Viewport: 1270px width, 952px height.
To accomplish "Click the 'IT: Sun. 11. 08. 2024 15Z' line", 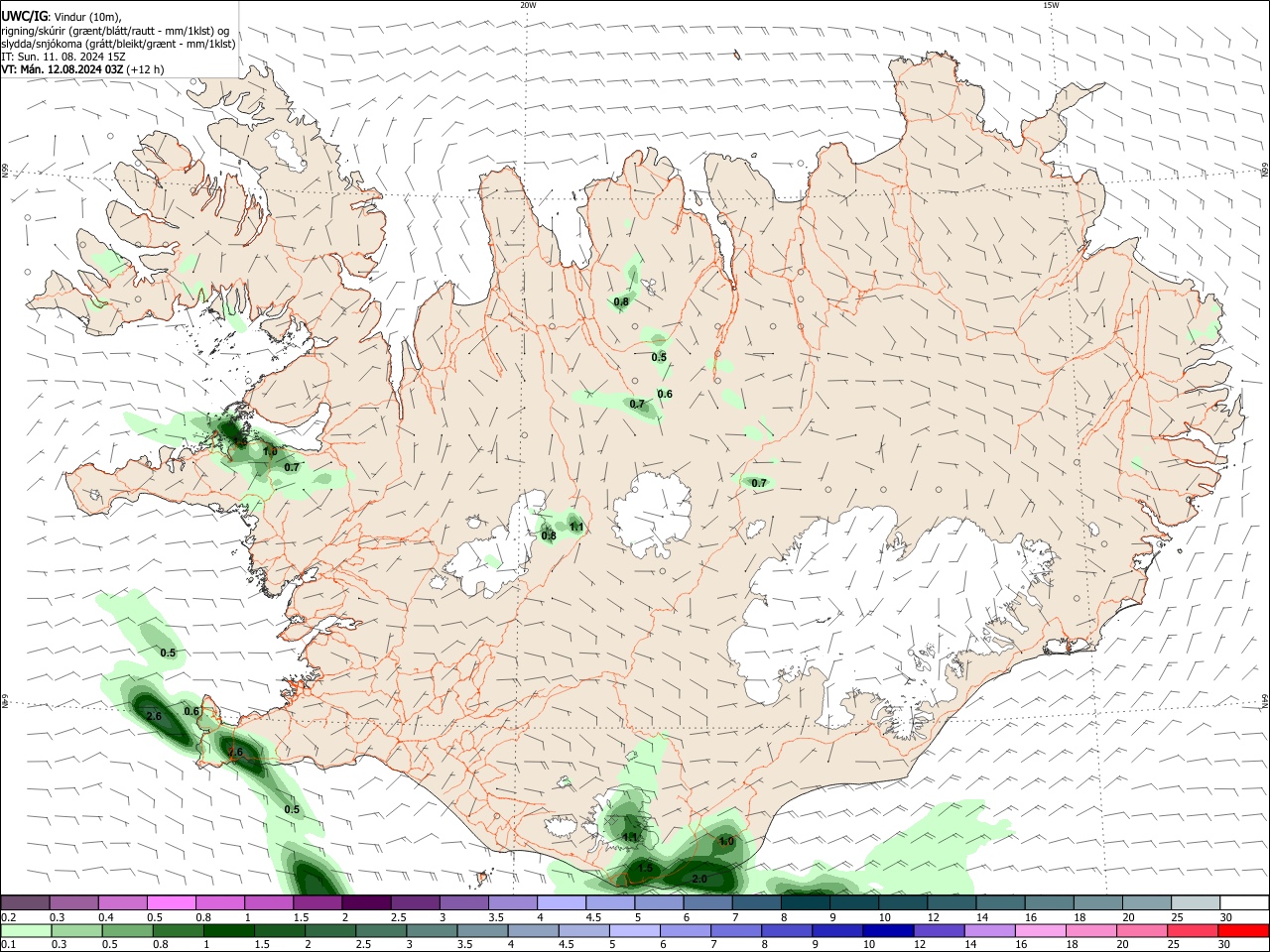I will (x=63, y=57).
